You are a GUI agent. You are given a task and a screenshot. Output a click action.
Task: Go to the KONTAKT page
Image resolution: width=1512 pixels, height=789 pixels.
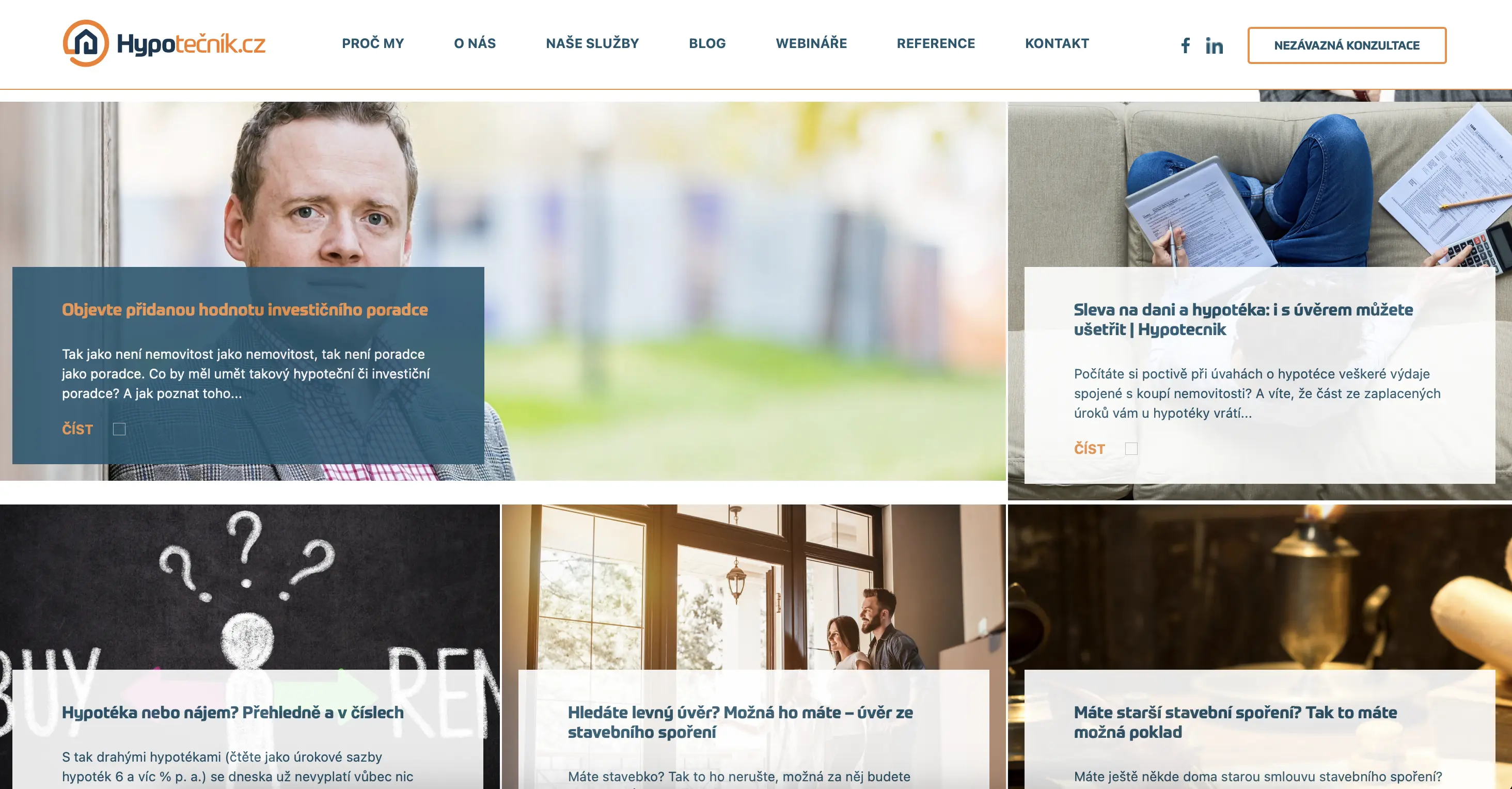click(1057, 43)
